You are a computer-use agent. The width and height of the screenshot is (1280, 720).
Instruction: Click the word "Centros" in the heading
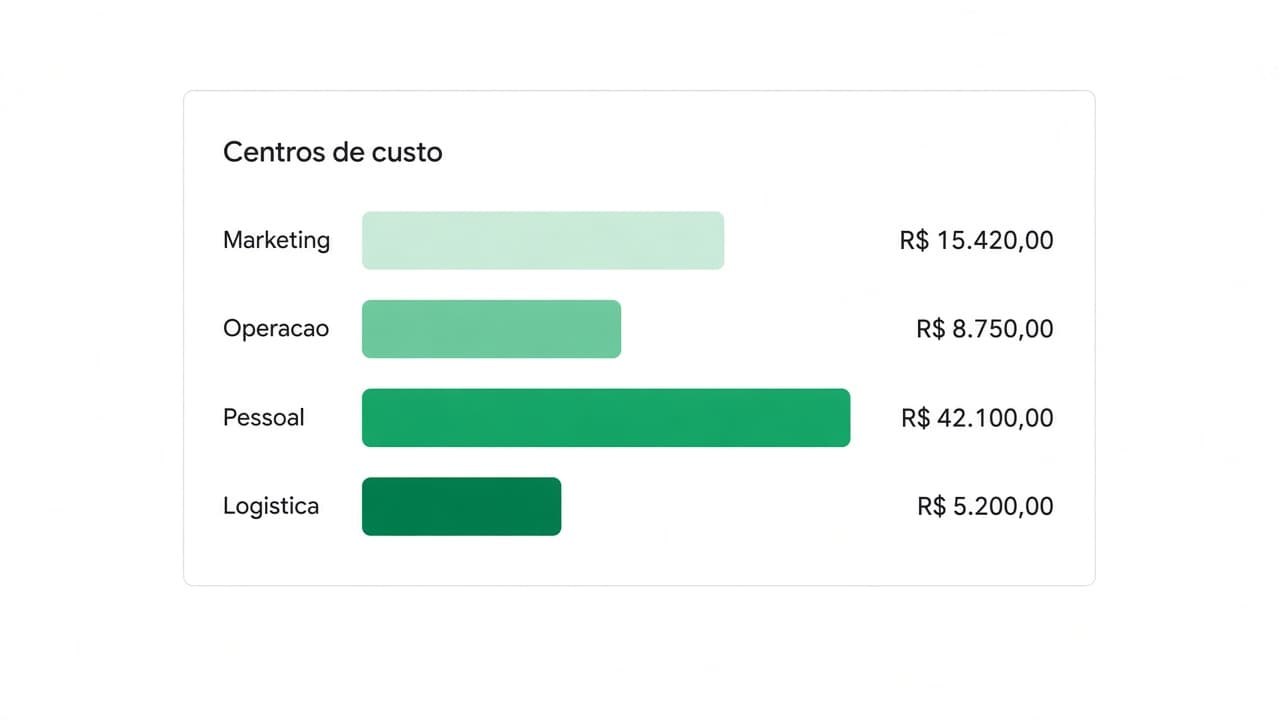coord(272,152)
